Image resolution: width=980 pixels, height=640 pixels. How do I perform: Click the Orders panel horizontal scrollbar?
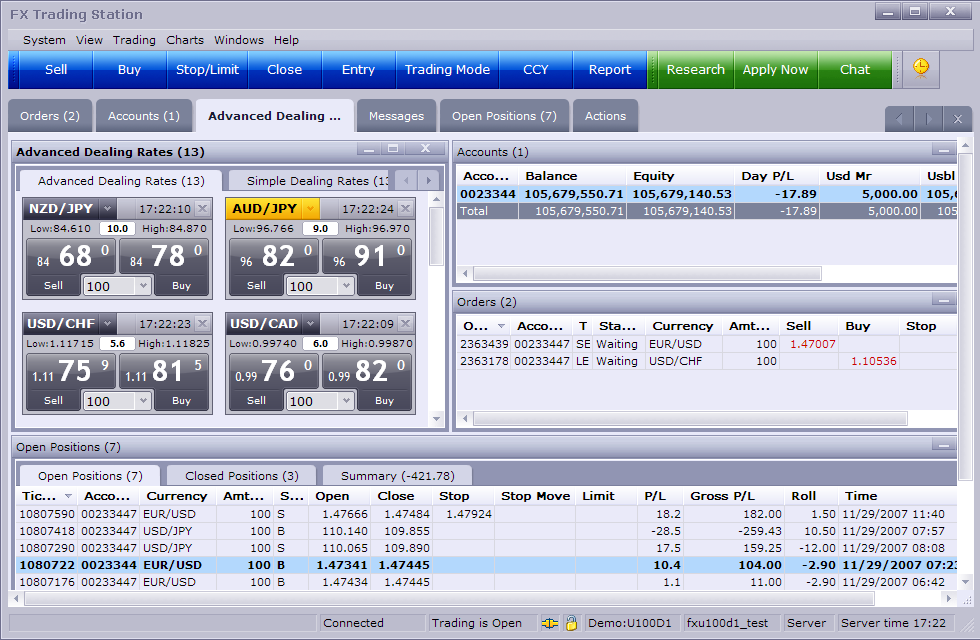pyautogui.click(x=690, y=418)
